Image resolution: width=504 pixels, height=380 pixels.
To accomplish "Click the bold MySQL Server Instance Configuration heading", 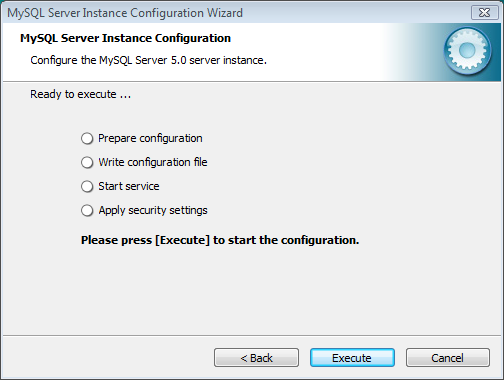I will 125,38.
